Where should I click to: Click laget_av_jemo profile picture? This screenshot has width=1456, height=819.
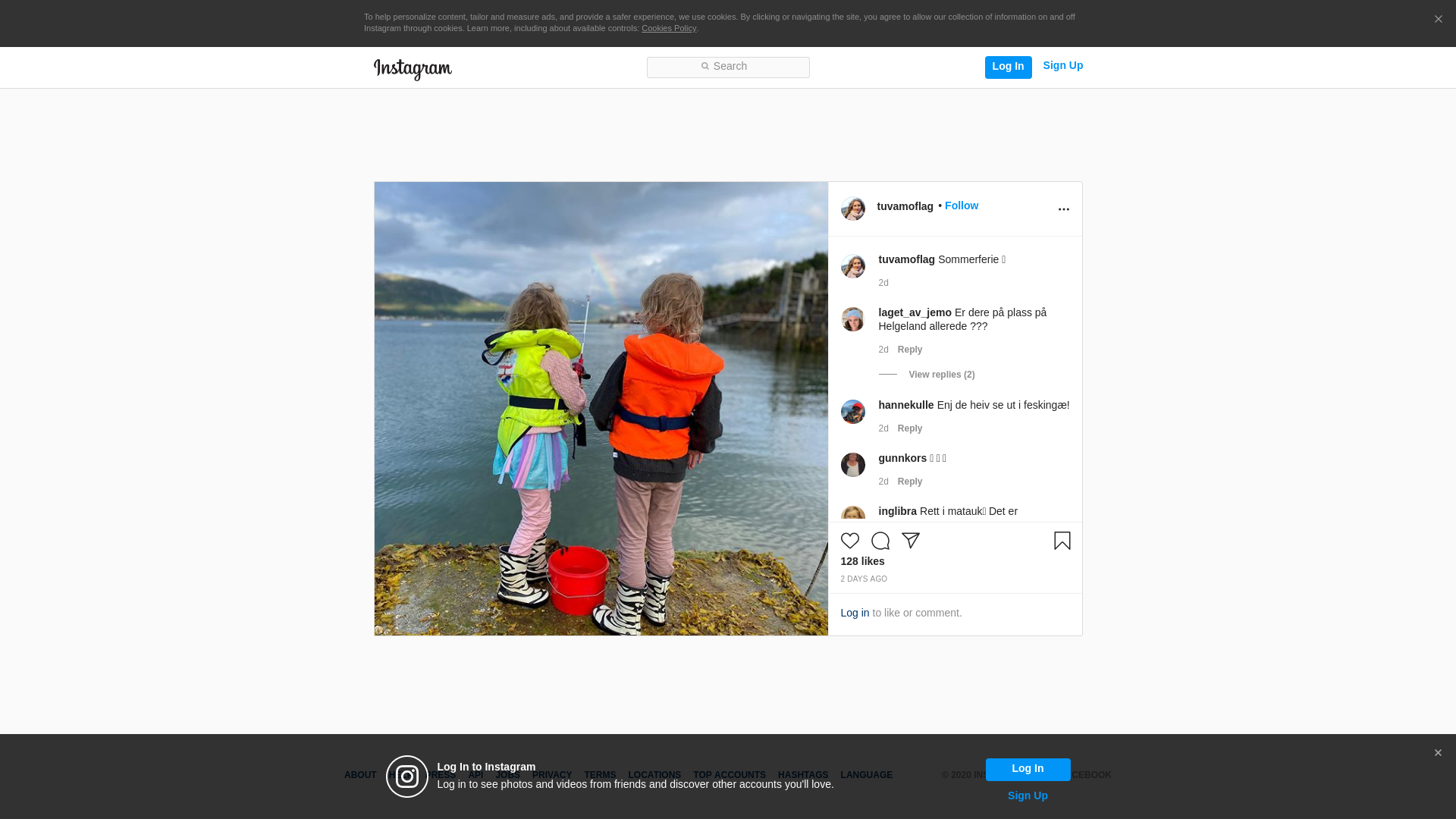[x=853, y=319]
